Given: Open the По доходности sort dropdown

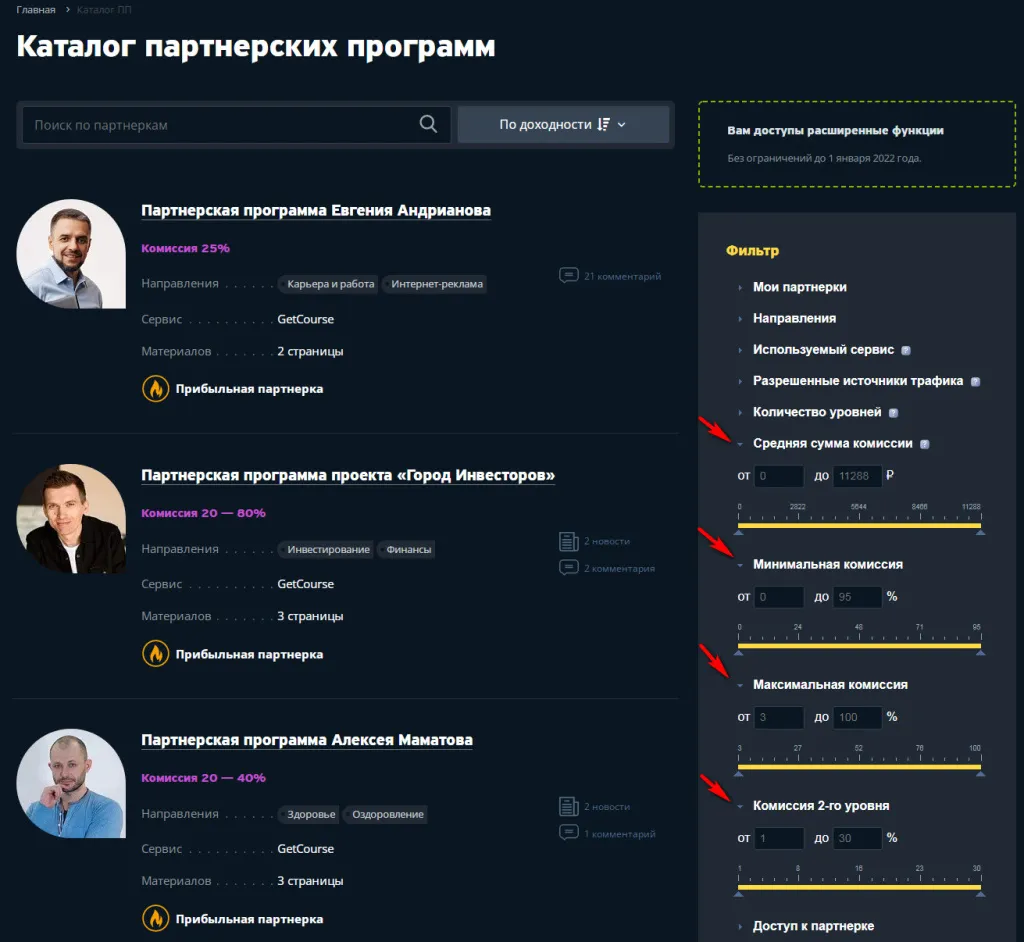Looking at the screenshot, I should [563, 125].
